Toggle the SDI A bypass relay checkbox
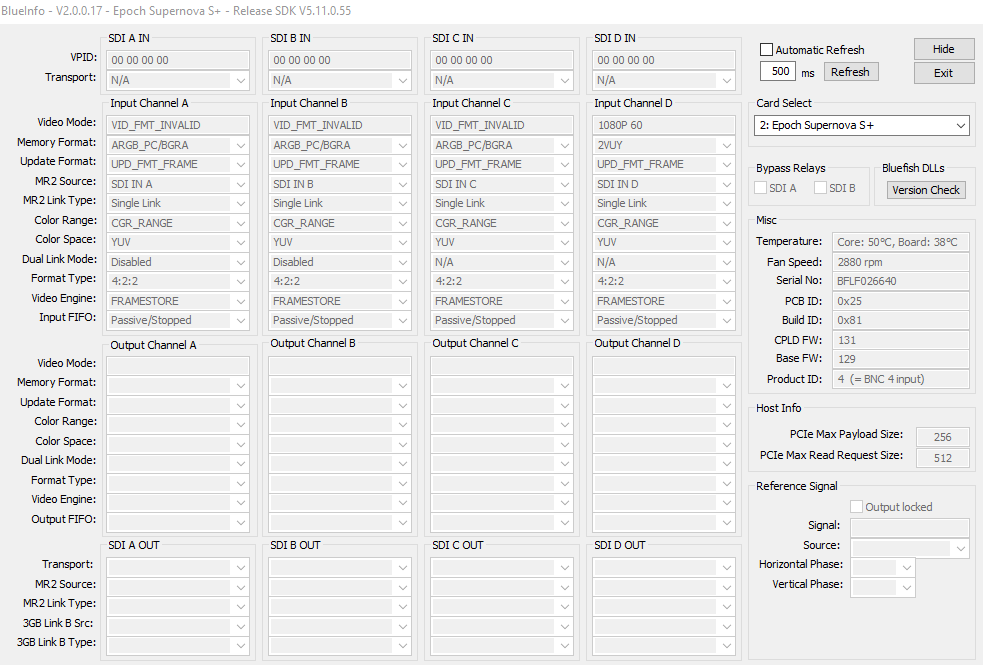983x665 pixels. click(x=761, y=188)
